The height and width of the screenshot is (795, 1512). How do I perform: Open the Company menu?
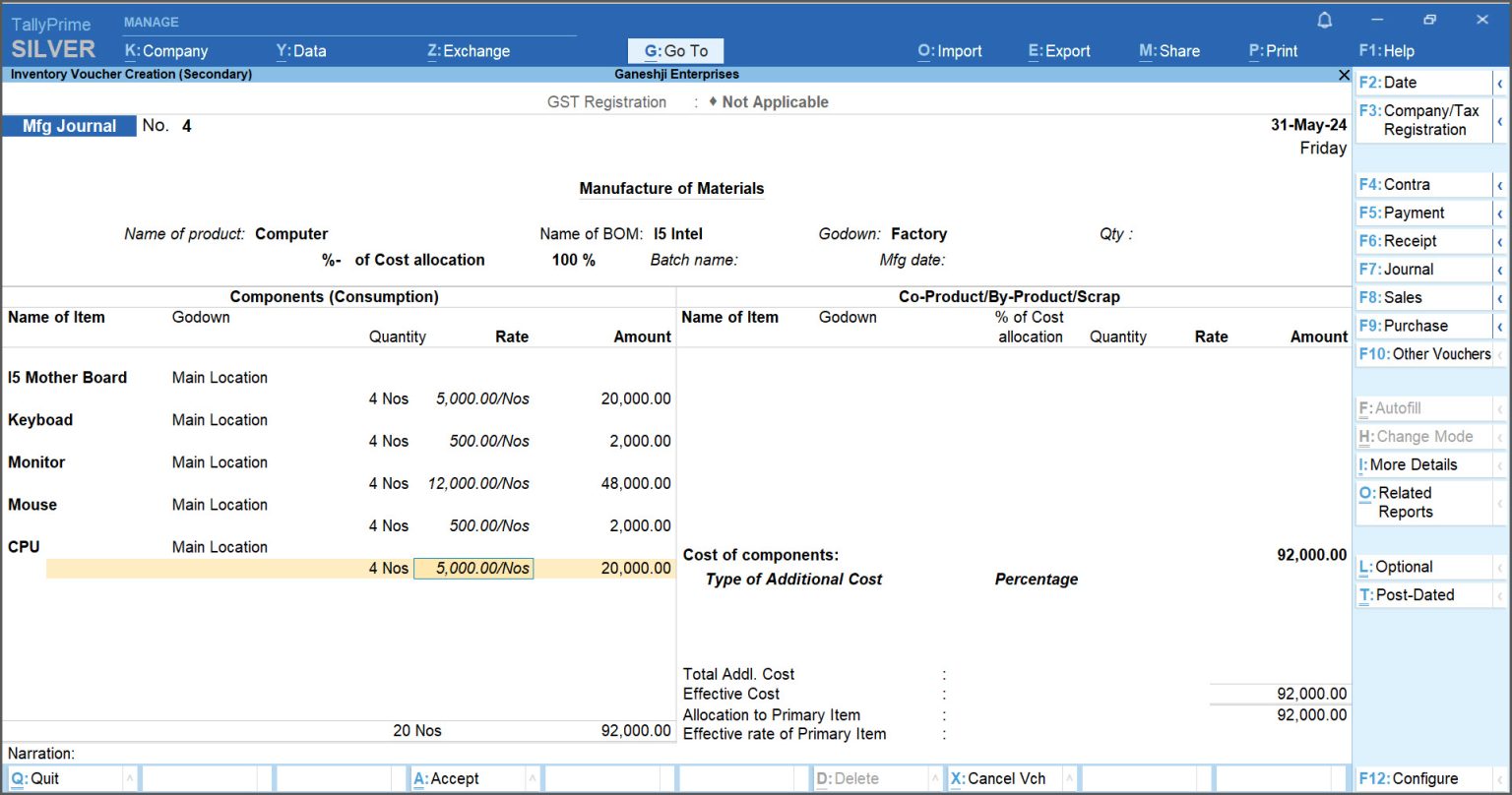tap(166, 51)
